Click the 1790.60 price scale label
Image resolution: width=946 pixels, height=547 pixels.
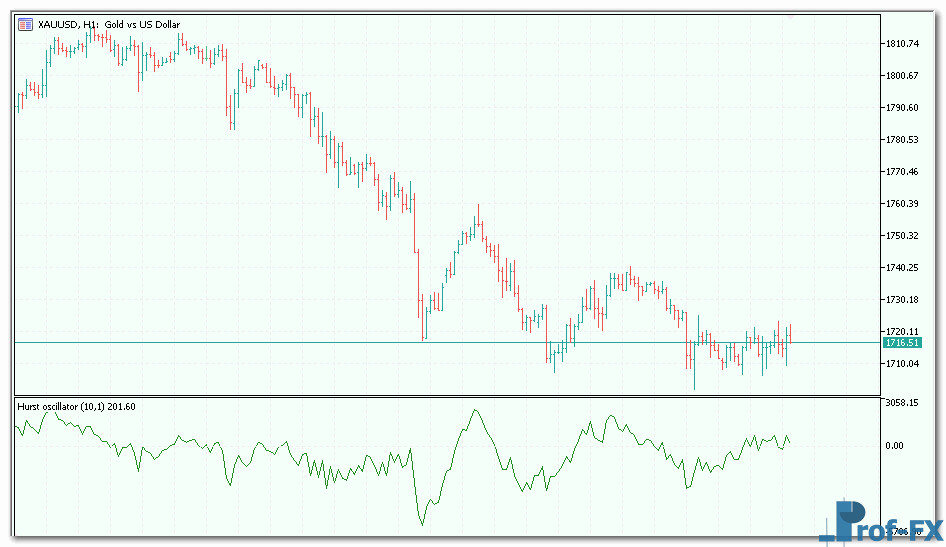pos(901,108)
